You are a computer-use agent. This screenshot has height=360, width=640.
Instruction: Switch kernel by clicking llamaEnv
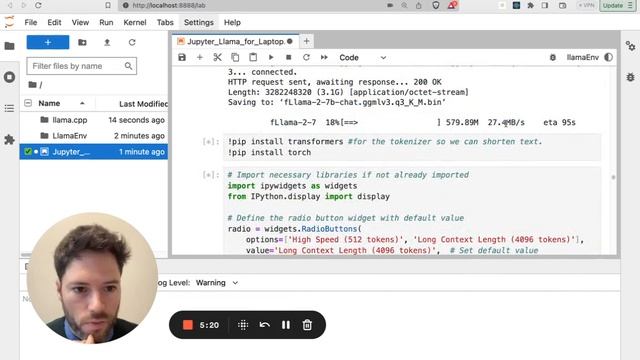pos(582,58)
